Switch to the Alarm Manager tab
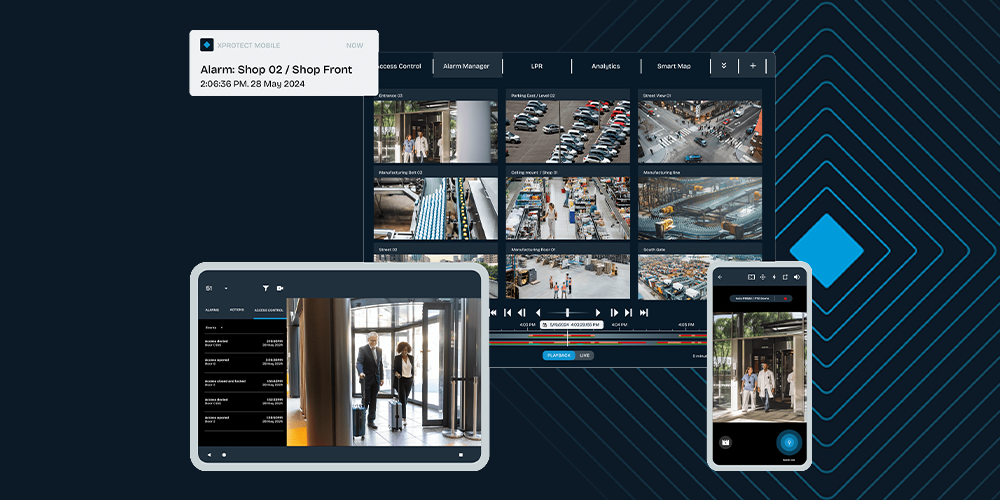Viewport: 1000px width, 500px height. (x=466, y=66)
